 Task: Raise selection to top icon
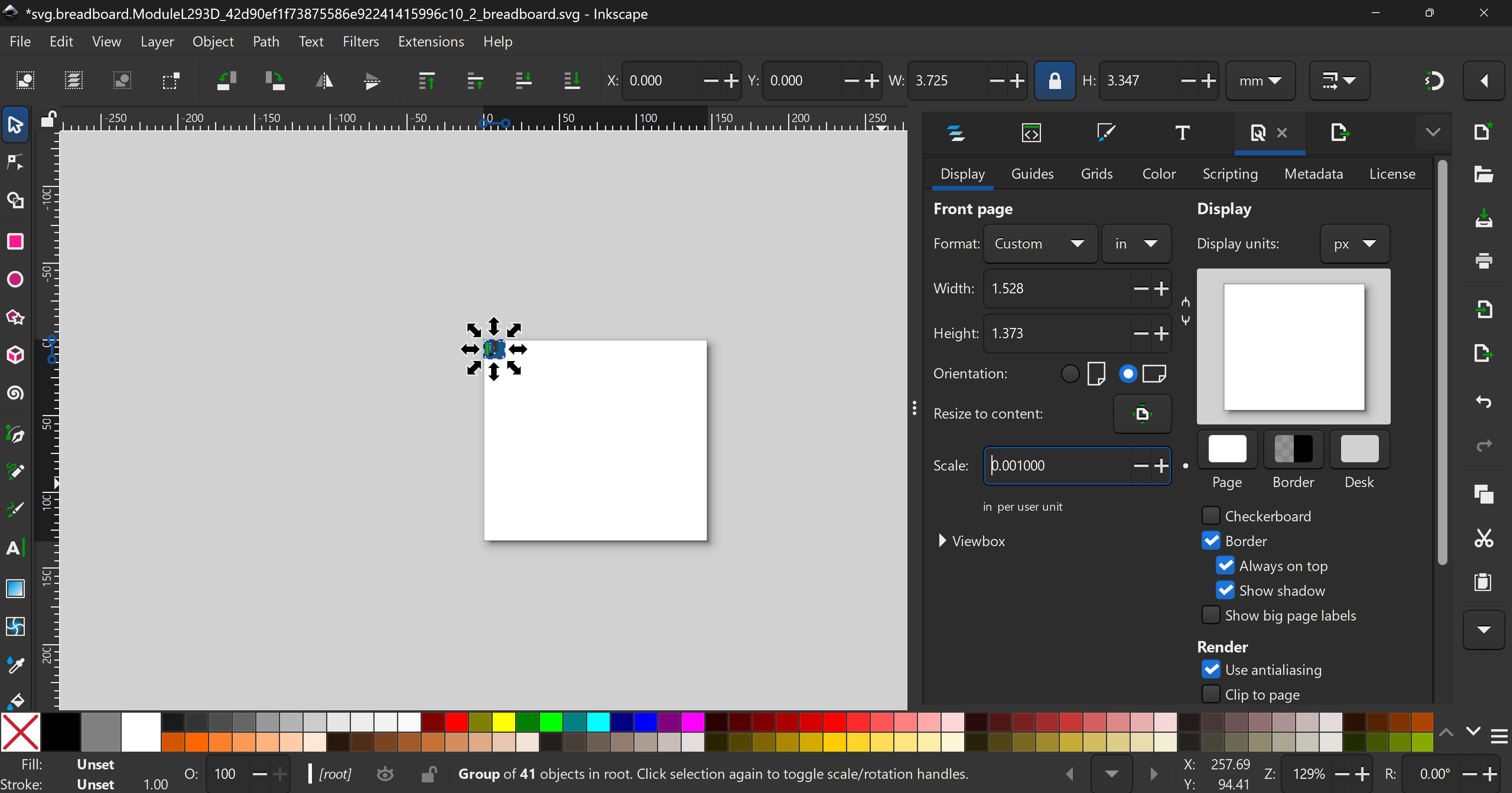tap(427, 81)
